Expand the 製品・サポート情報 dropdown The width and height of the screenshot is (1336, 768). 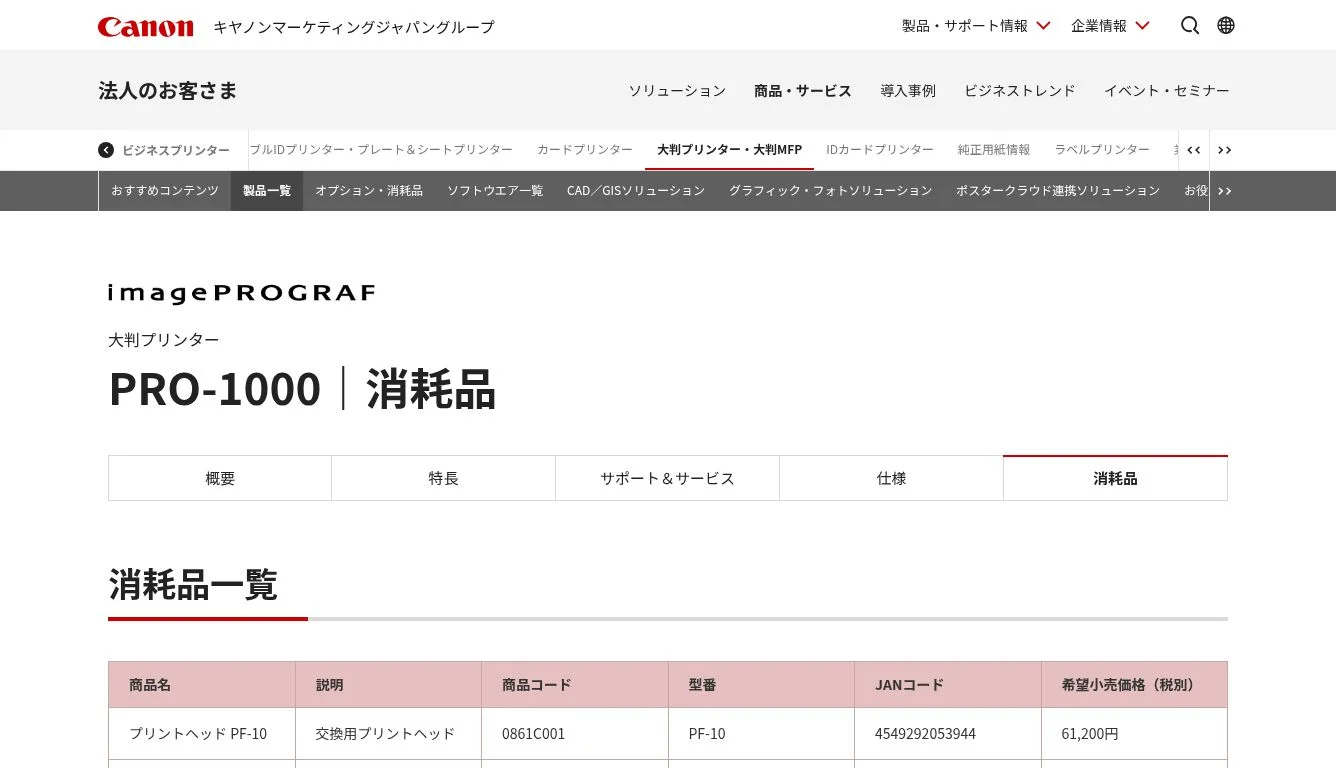click(976, 26)
